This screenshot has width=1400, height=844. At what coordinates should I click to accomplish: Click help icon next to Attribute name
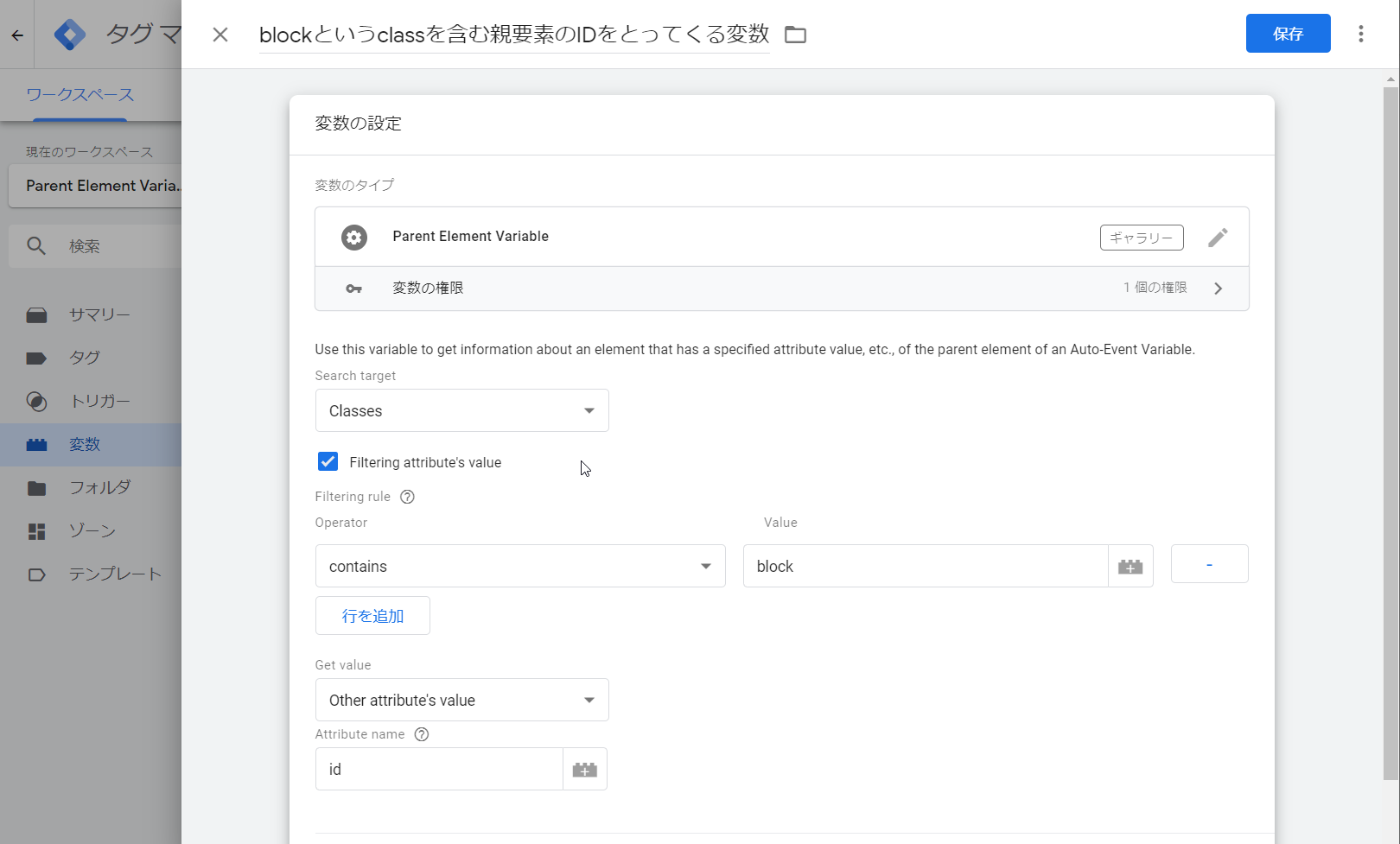422,734
